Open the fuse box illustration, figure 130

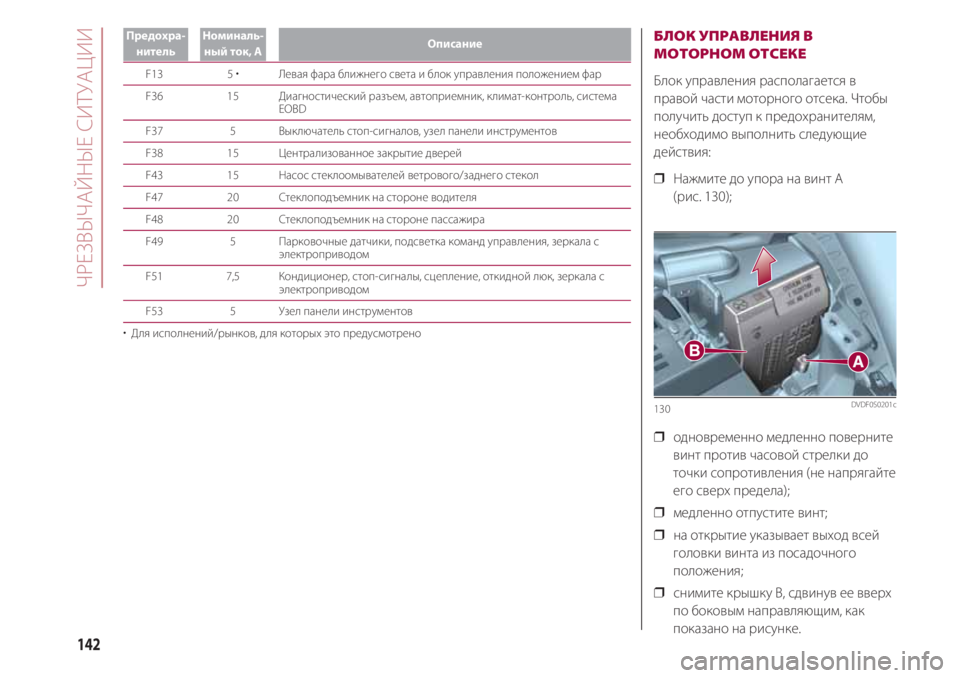coord(774,314)
